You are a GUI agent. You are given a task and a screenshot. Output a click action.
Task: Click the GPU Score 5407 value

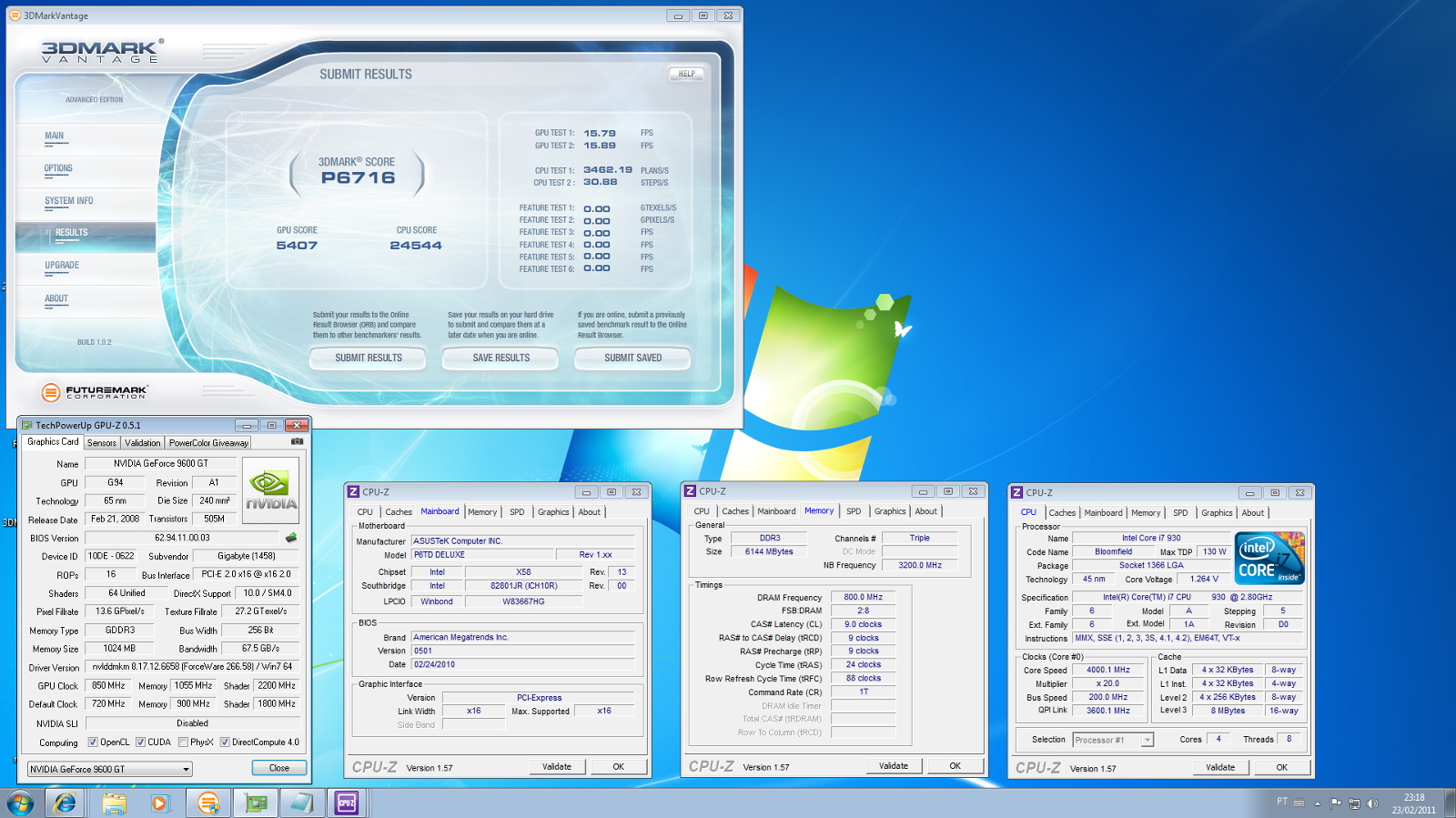pyautogui.click(x=297, y=246)
